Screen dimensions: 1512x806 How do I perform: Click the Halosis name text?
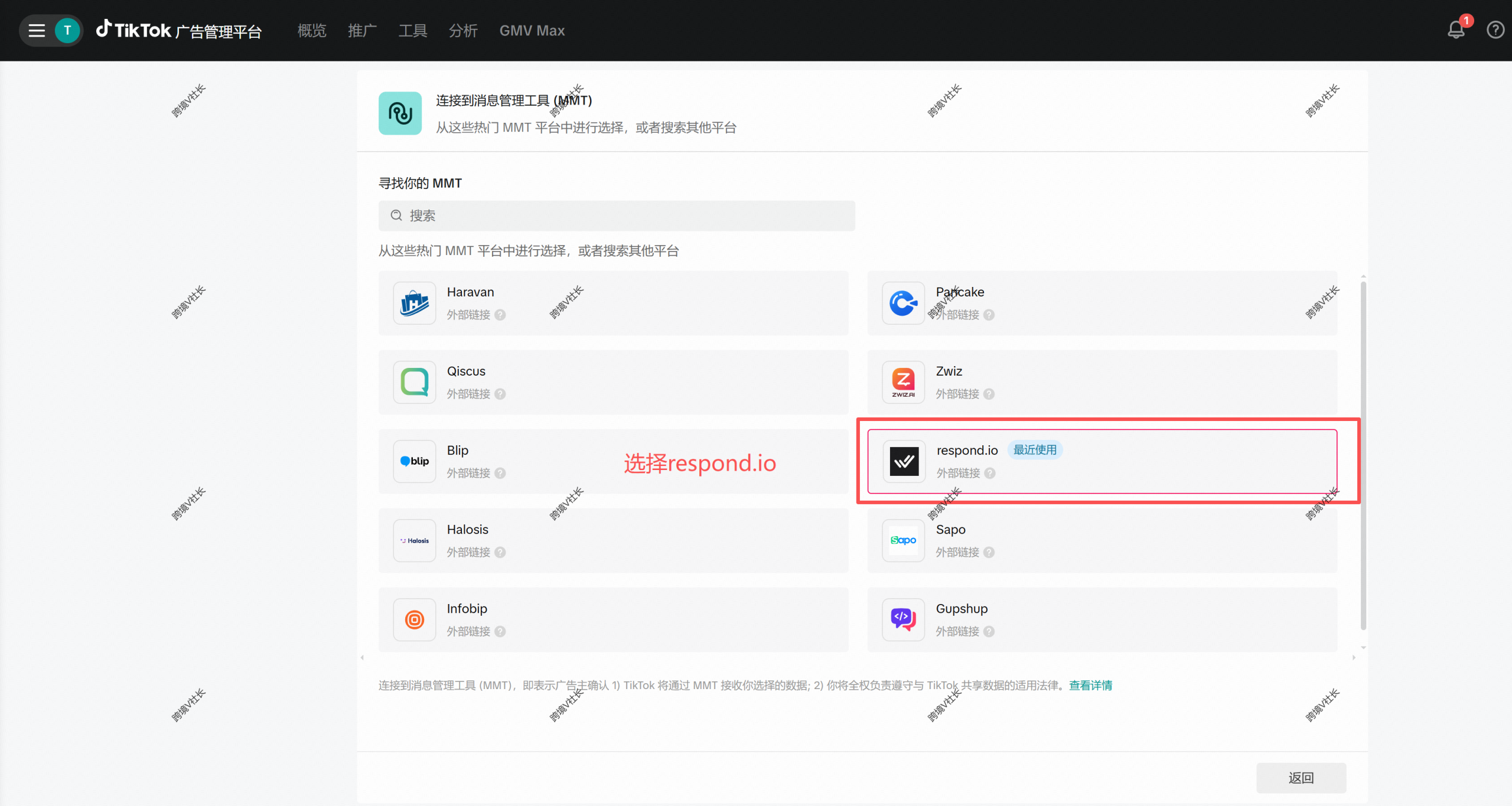(467, 530)
